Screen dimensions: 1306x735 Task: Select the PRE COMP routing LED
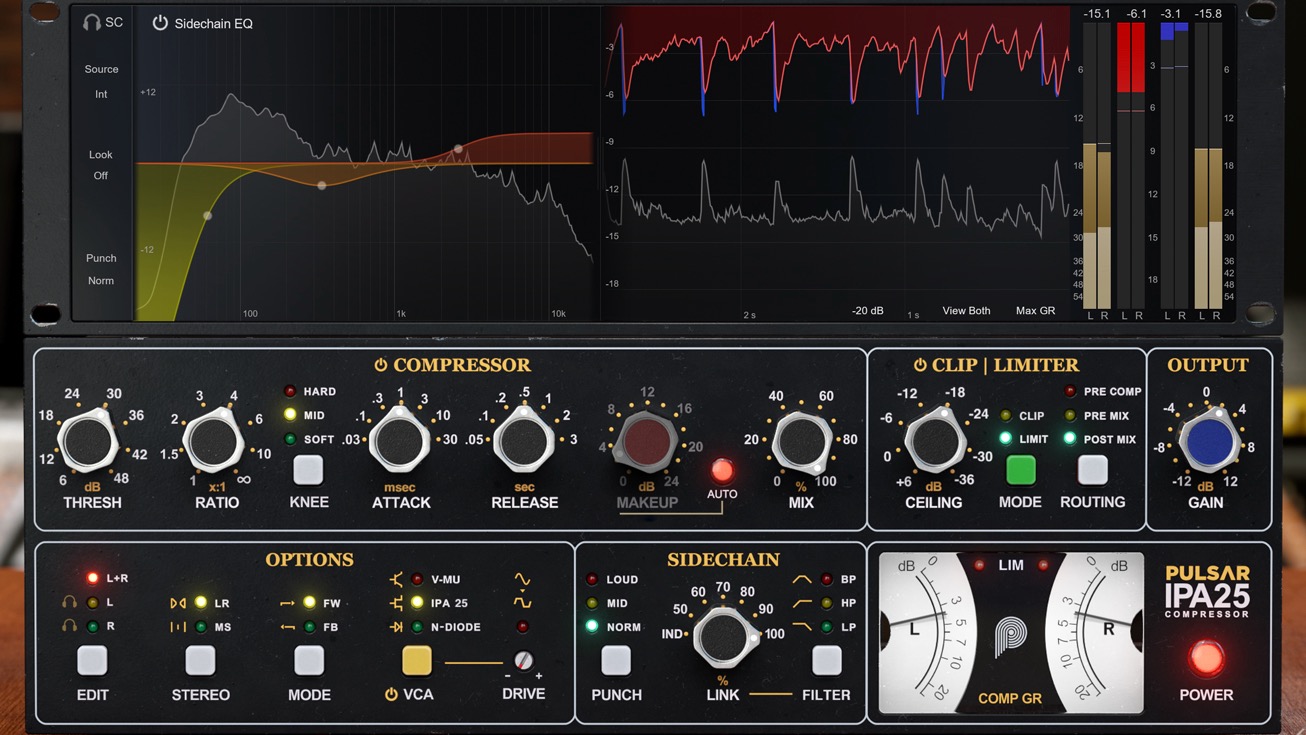(1070, 392)
